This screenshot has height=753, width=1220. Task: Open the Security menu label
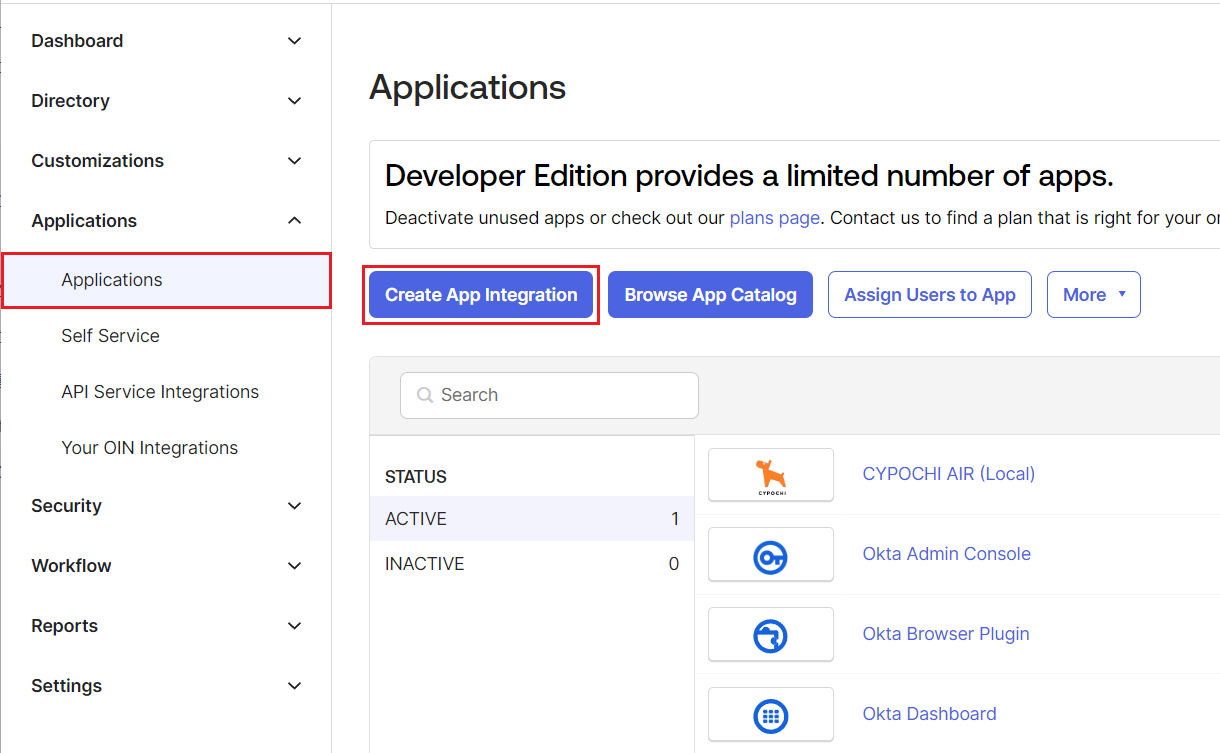[66, 506]
